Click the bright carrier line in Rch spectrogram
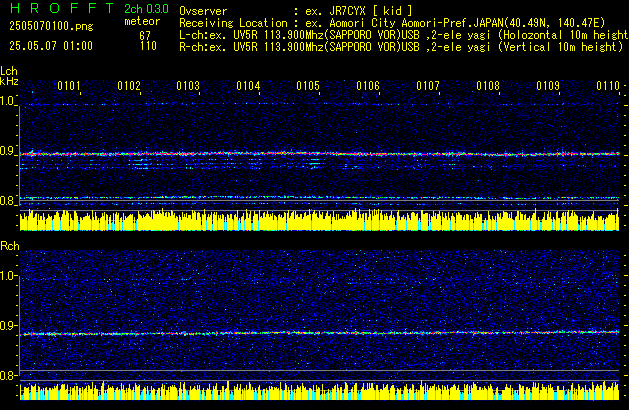Screen dimensions: 629x410 click(x=319, y=333)
